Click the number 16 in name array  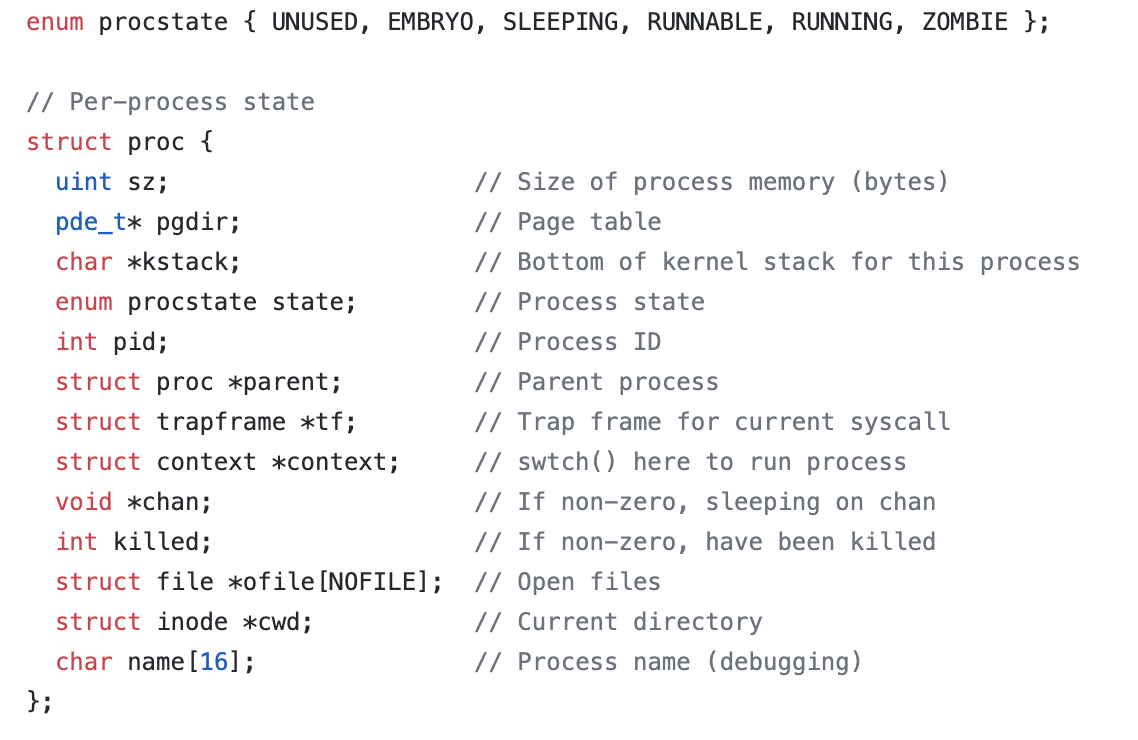pyautogui.click(x=214, y=662)
